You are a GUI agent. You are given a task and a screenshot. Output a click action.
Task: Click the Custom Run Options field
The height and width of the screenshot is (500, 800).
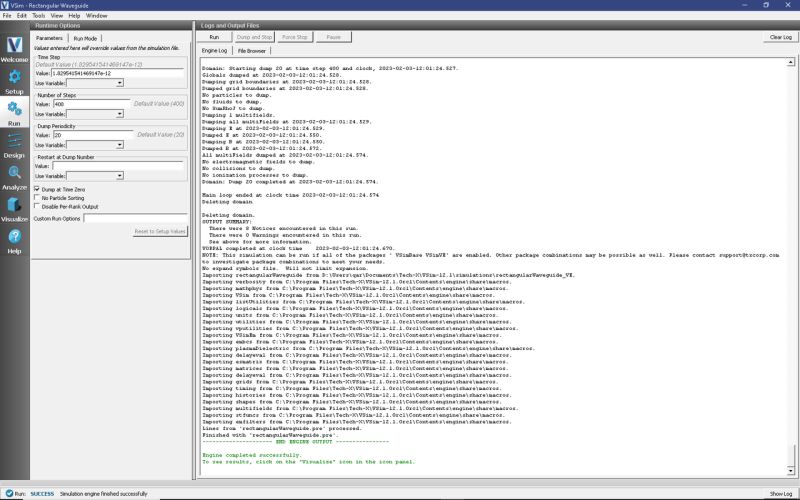135,218
